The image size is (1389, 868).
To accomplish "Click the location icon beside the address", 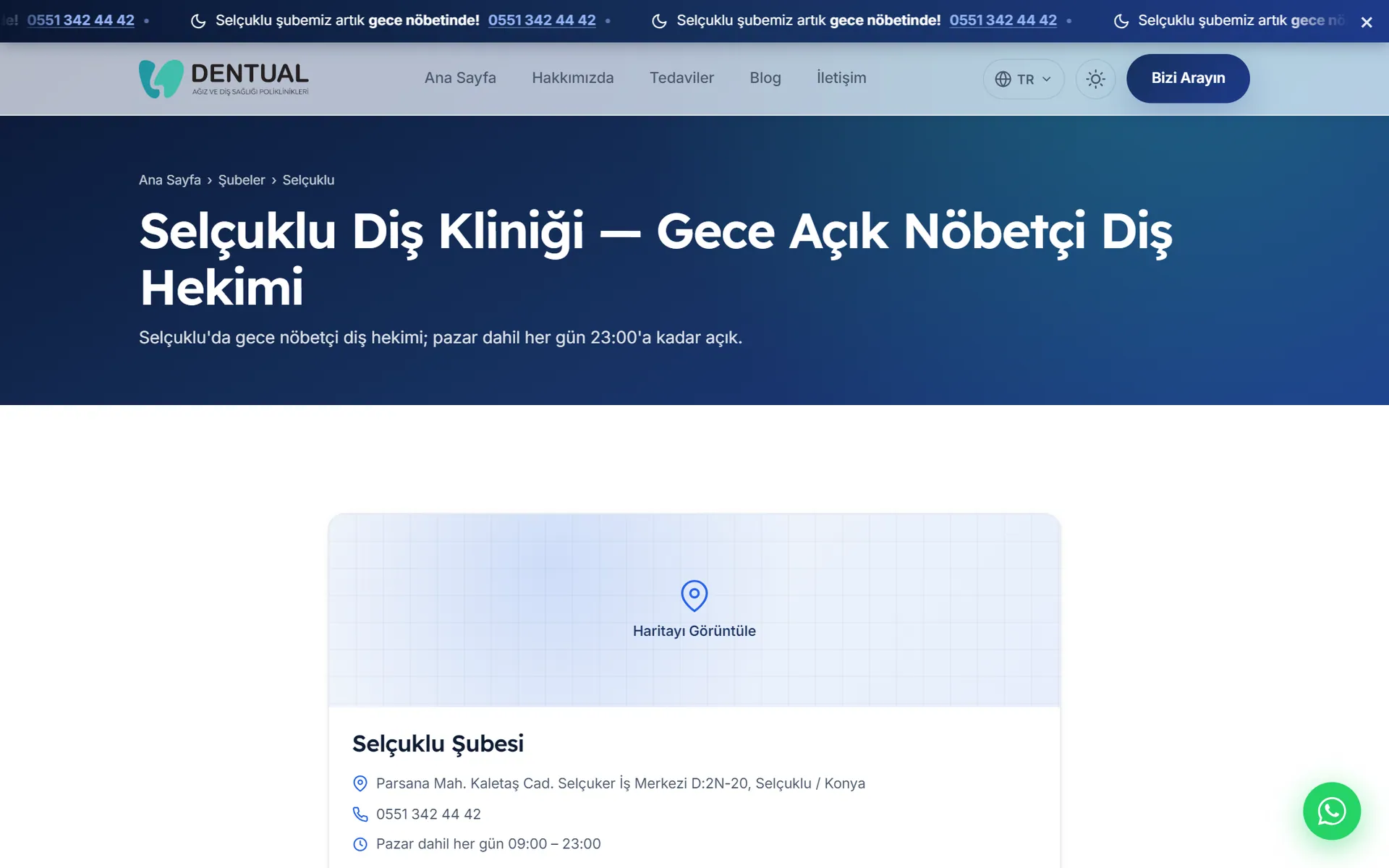I will [x=360, y=783].
